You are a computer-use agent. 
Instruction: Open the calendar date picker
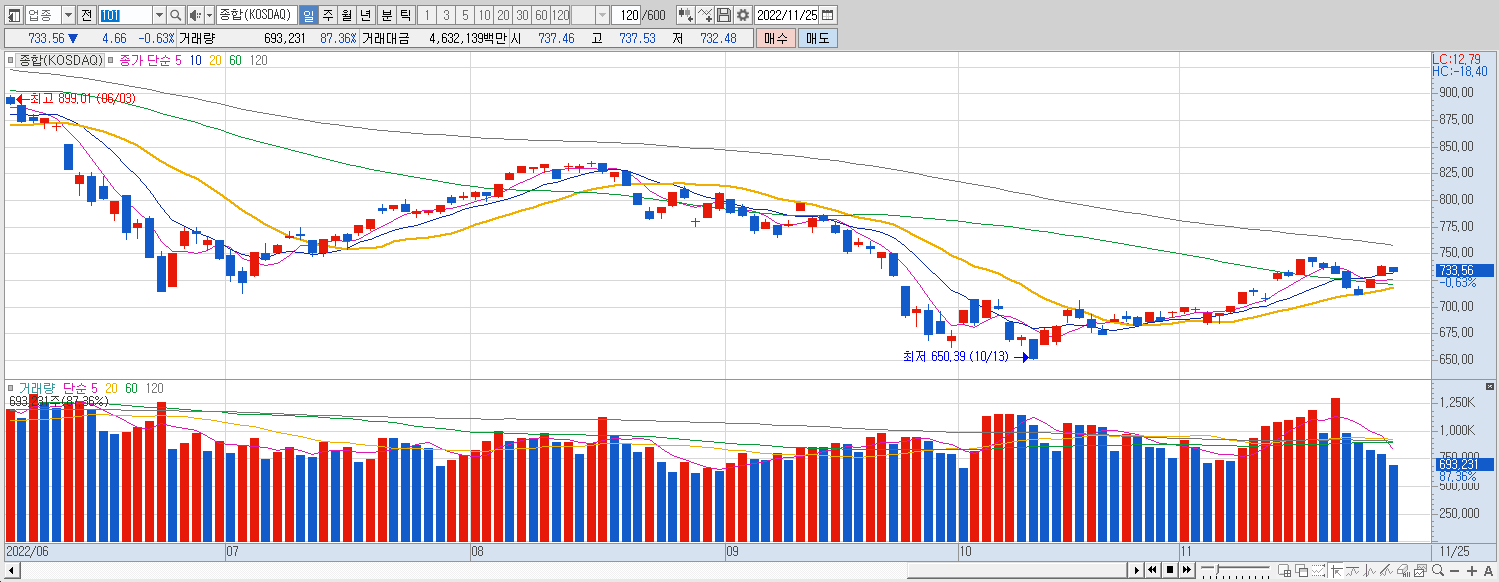(x=828, y=15)
